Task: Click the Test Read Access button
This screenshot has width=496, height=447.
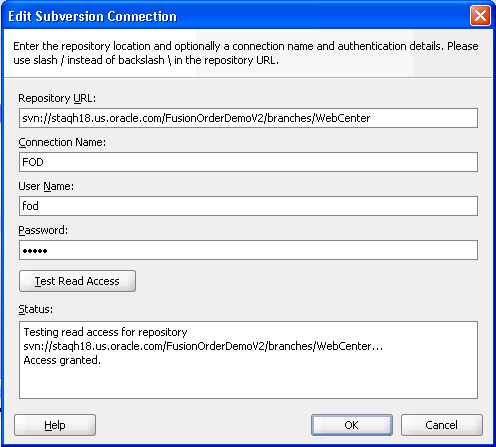Action: [x=77, y=281]
